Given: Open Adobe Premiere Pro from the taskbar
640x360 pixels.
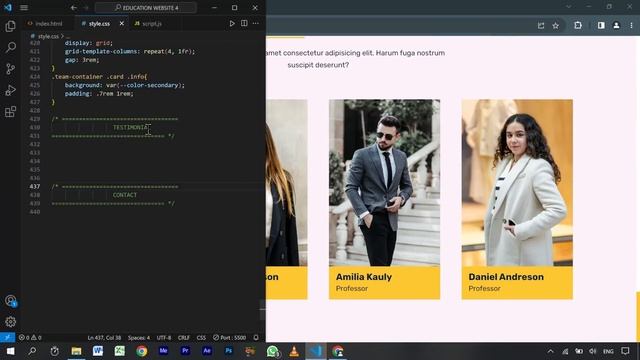Looking at the screenshot, I should click(x=185, y=351).
